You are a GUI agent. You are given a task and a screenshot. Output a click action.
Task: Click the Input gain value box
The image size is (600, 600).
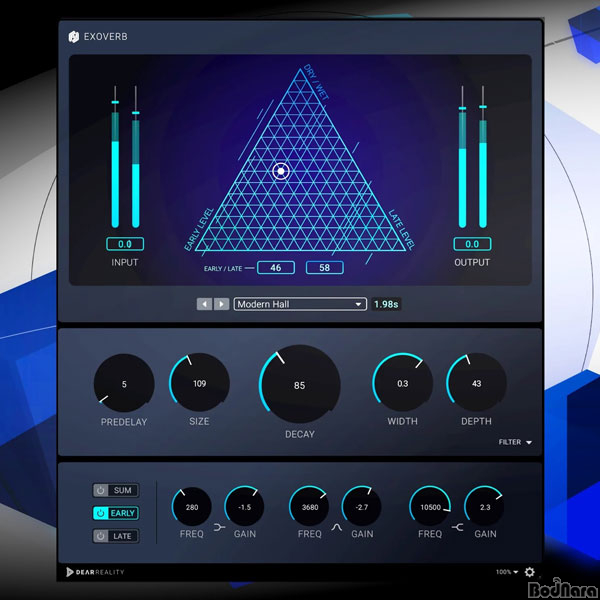click(x=125, y=244)
